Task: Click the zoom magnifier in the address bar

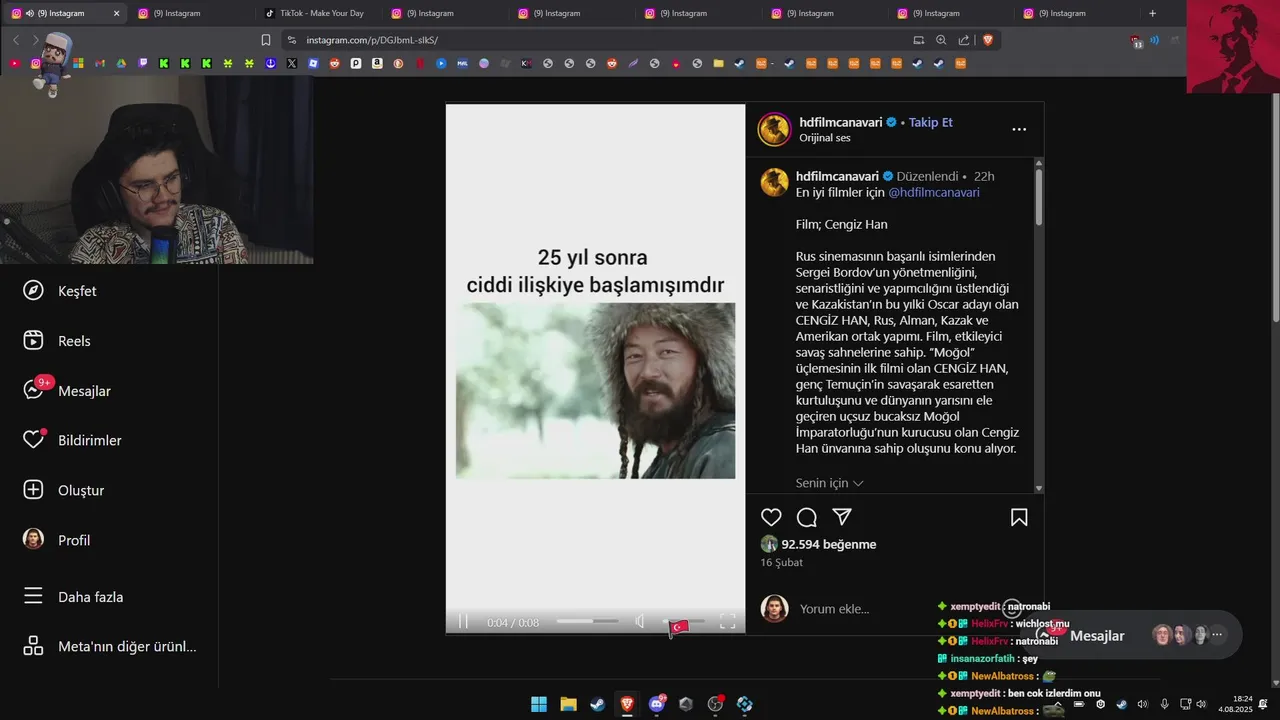Action: tap(941, 40)
